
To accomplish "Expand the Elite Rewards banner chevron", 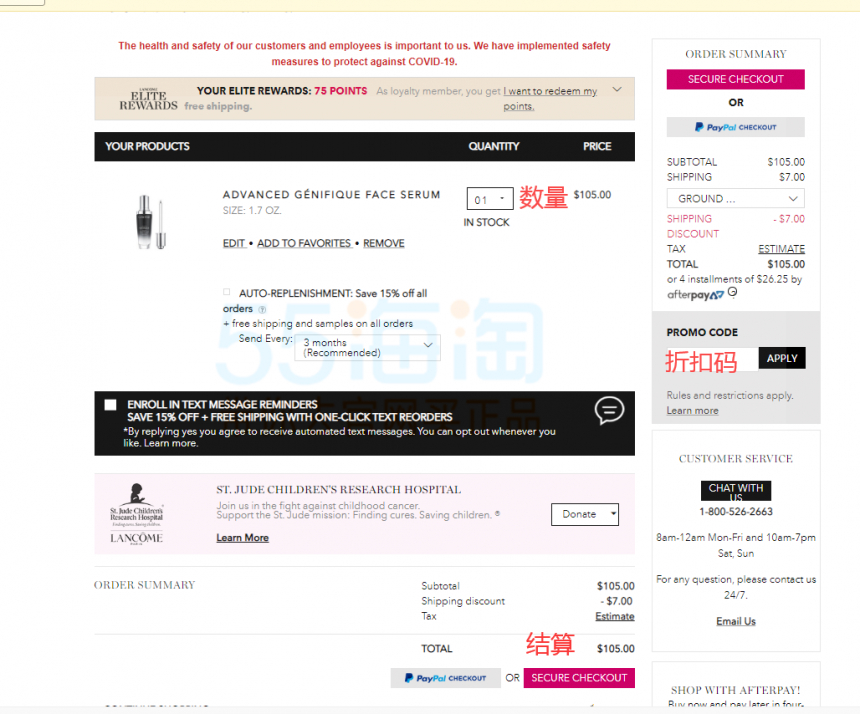I will pos(617,89).
